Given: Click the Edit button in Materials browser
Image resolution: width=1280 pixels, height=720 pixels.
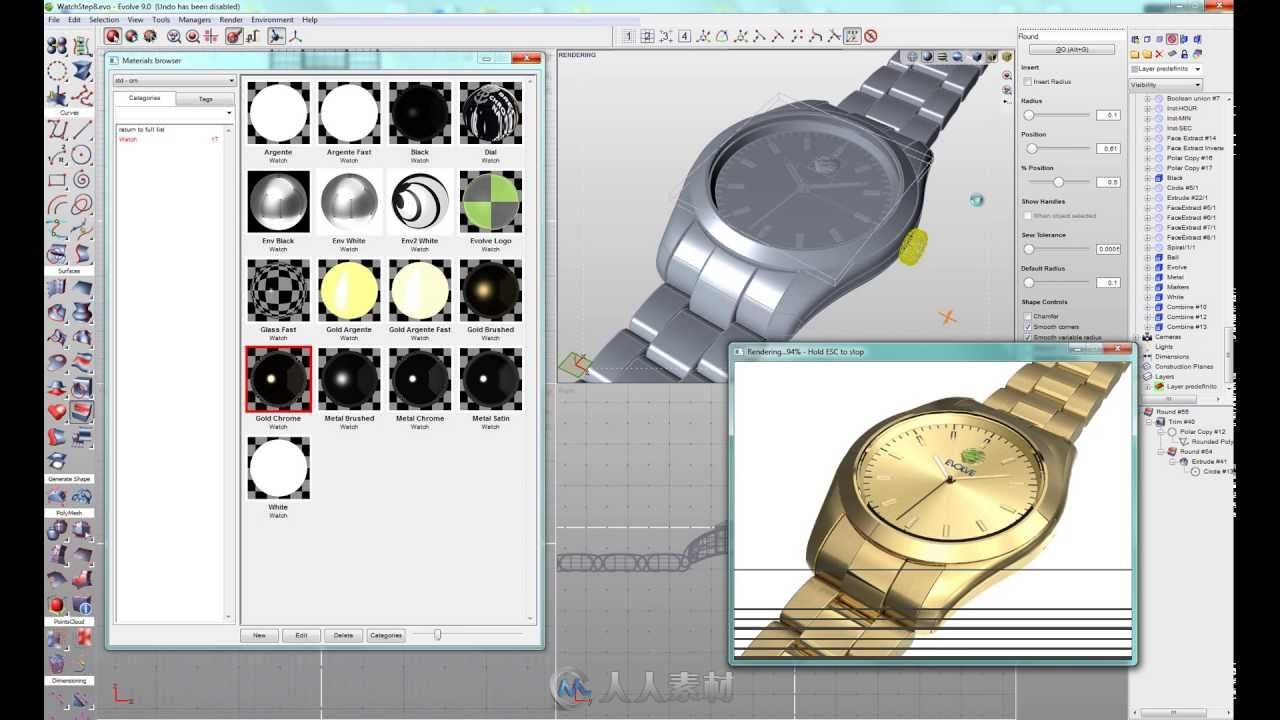Looking at the screenshot, I should tap(301, 635).
